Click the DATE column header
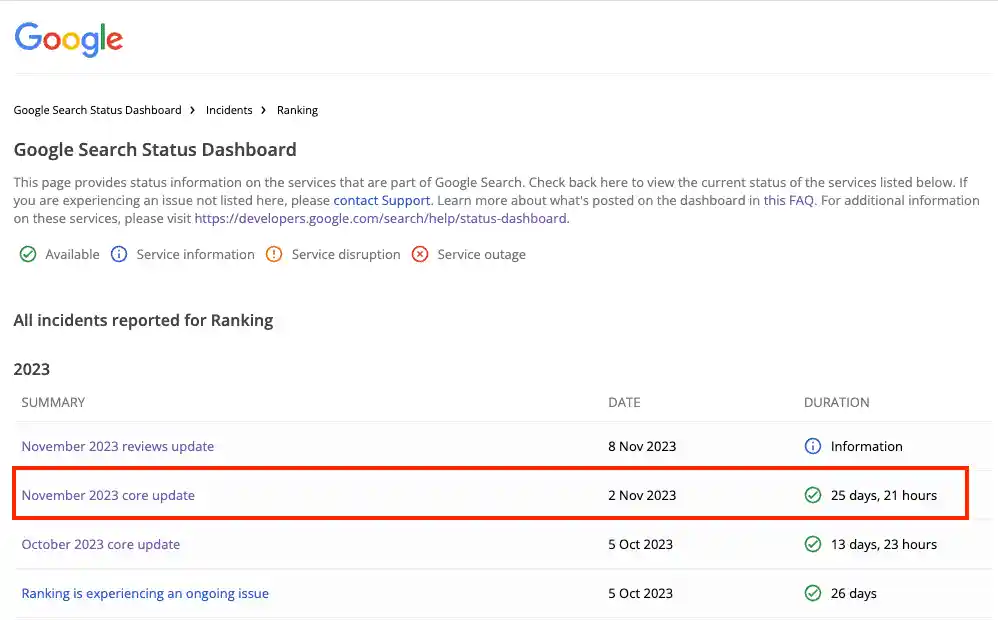The width and height of the screenshot is (998, 620). [624, 402]
